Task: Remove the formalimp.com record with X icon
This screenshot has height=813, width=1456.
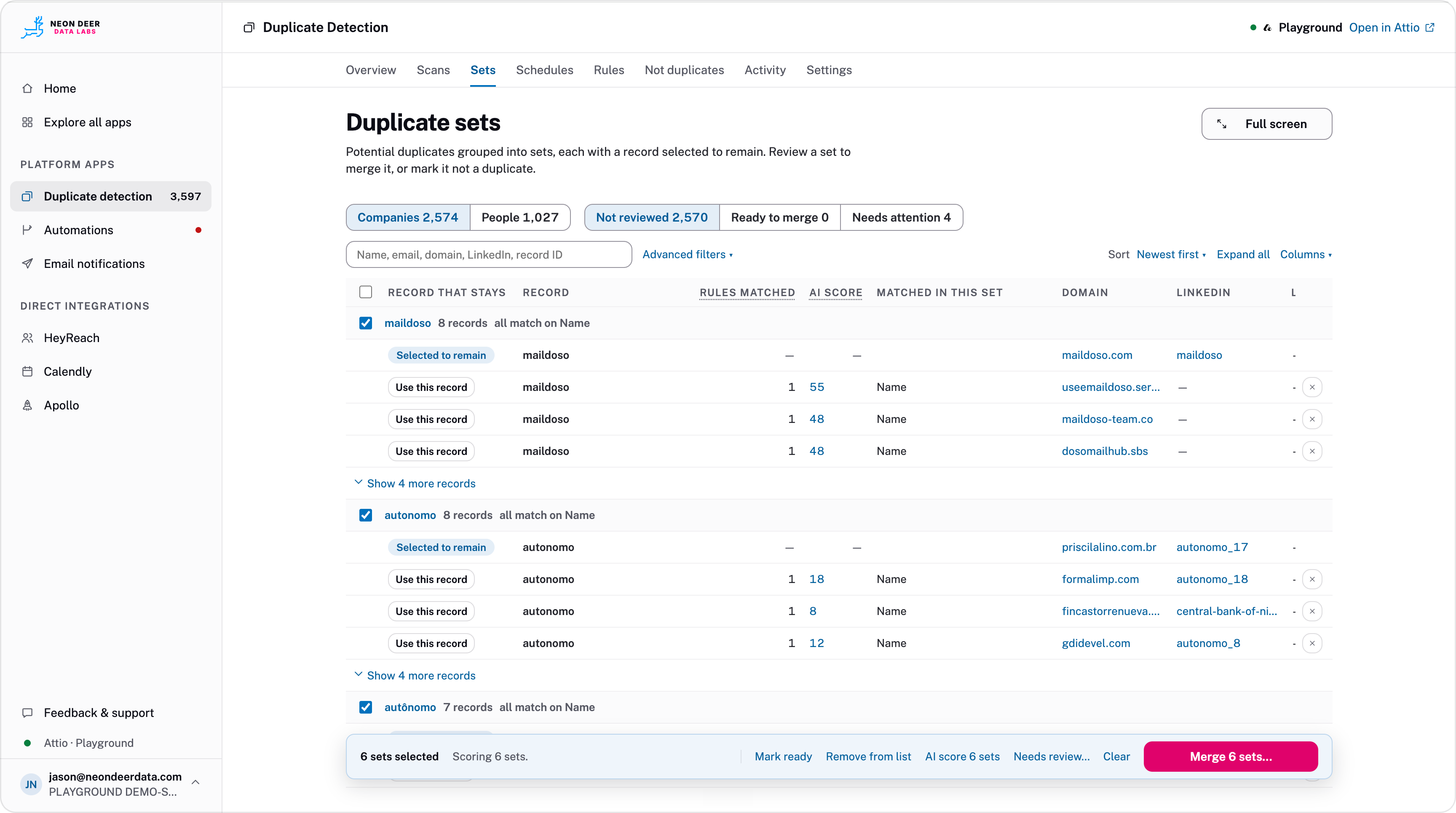Action: click(x=1312, y=579)
